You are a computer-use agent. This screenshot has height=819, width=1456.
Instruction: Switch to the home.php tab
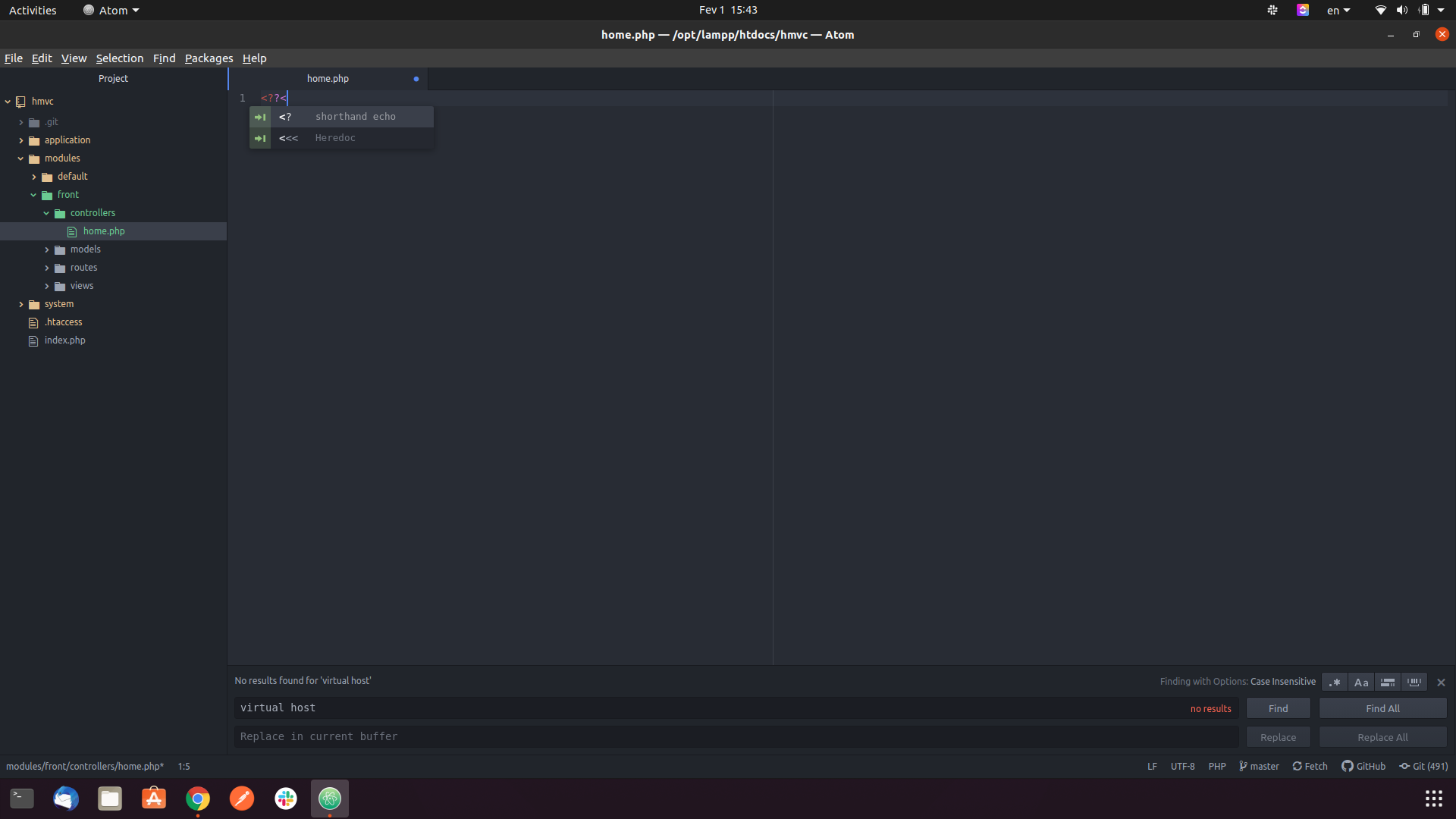pyautogui.click(x=328, y=79)
